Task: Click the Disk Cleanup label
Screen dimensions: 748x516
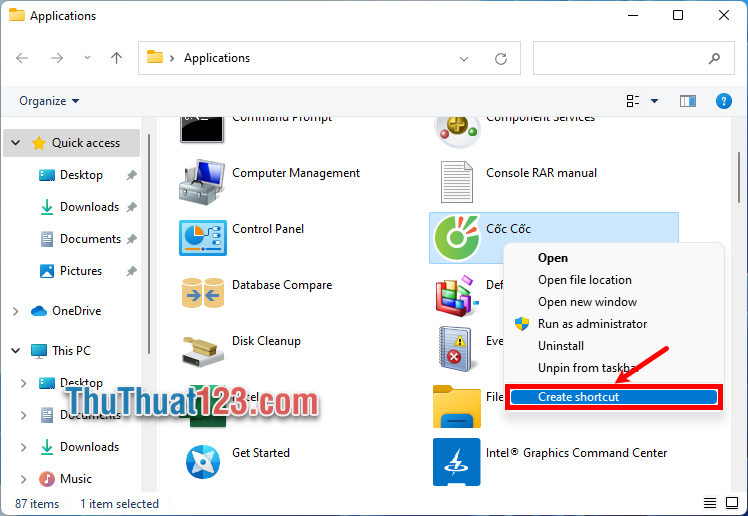Action: pyautogui.click(x=266, y=341)
